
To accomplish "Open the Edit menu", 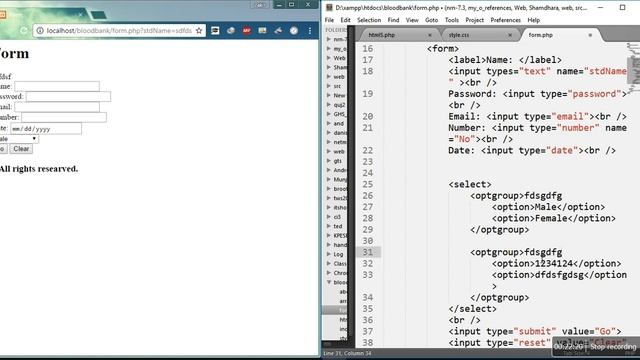I will tap(345, 20).
